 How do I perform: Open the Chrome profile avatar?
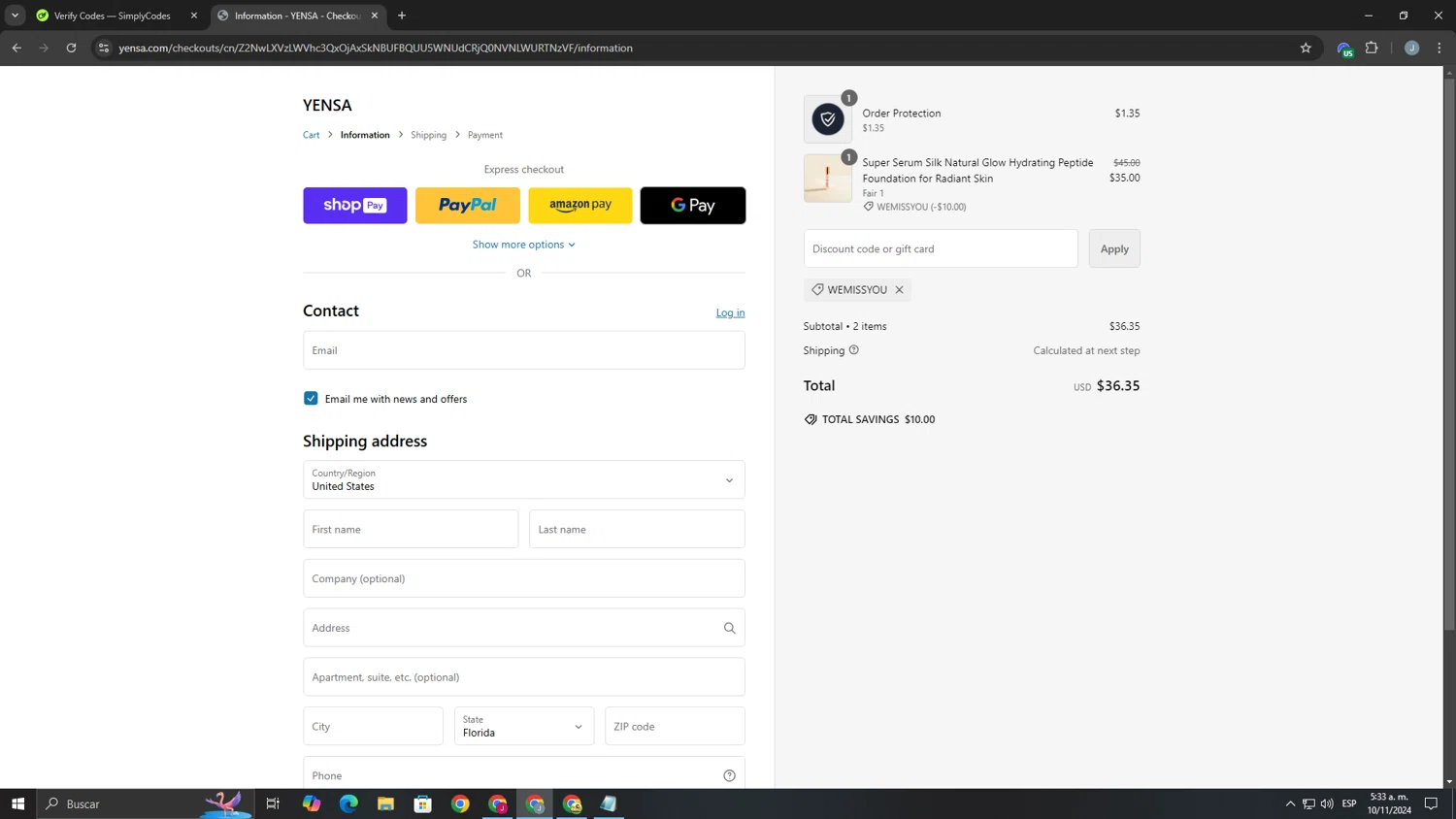point(1411,48)
